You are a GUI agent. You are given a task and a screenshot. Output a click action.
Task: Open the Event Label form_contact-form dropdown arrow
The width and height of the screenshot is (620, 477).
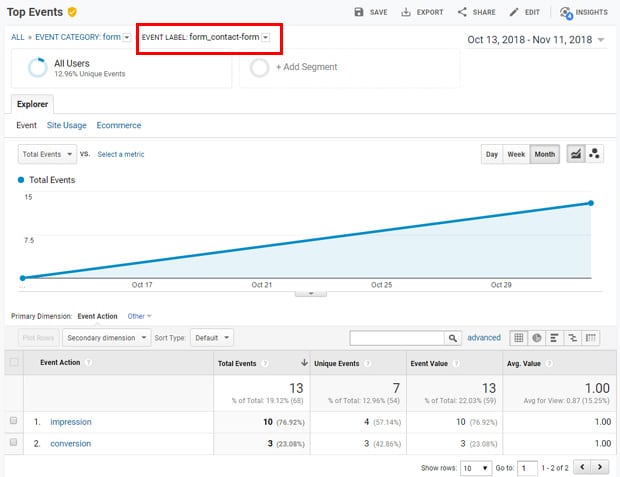[x=266, y=38]
